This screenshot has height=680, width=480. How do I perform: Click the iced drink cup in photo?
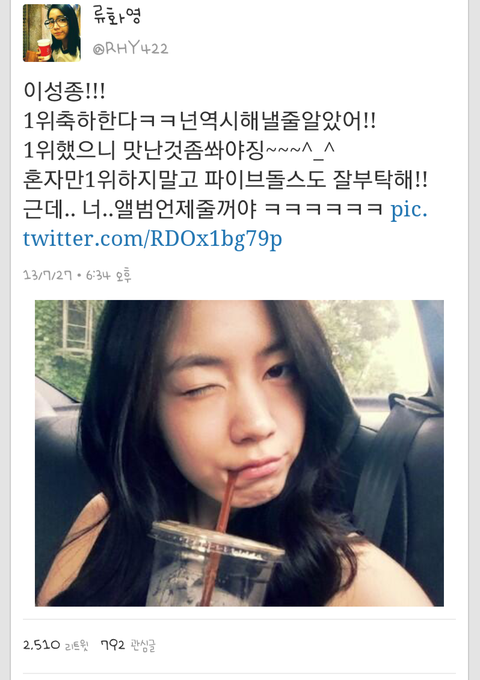[216, 563]
